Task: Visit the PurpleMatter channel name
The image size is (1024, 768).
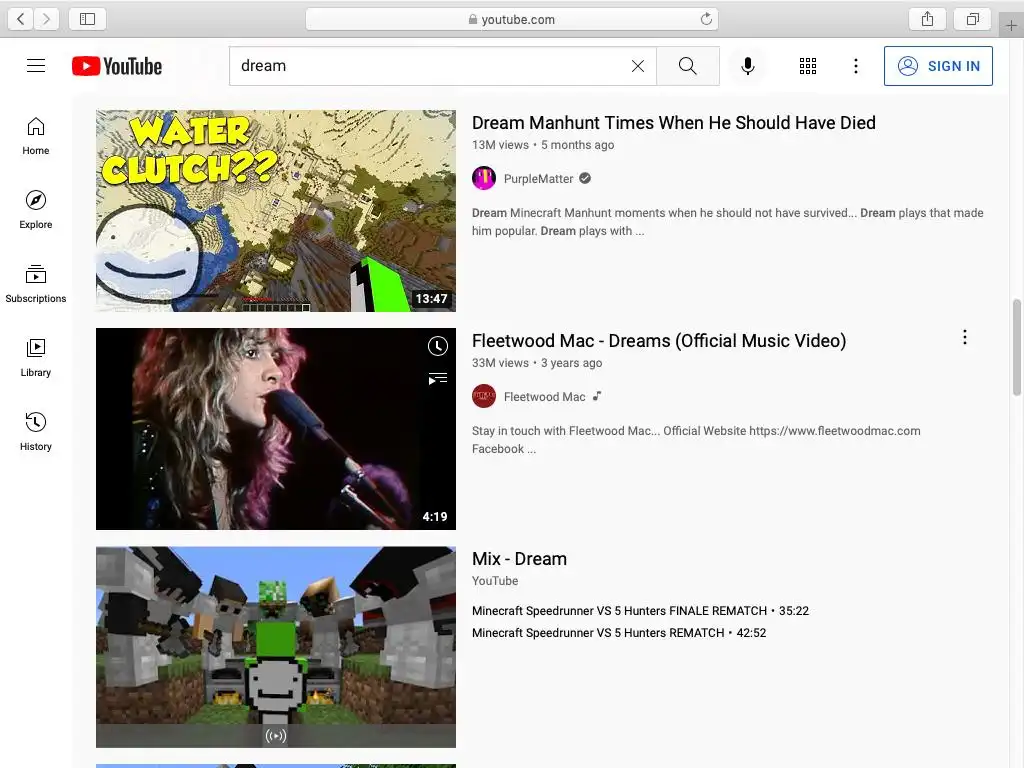Action: [539, 179]
